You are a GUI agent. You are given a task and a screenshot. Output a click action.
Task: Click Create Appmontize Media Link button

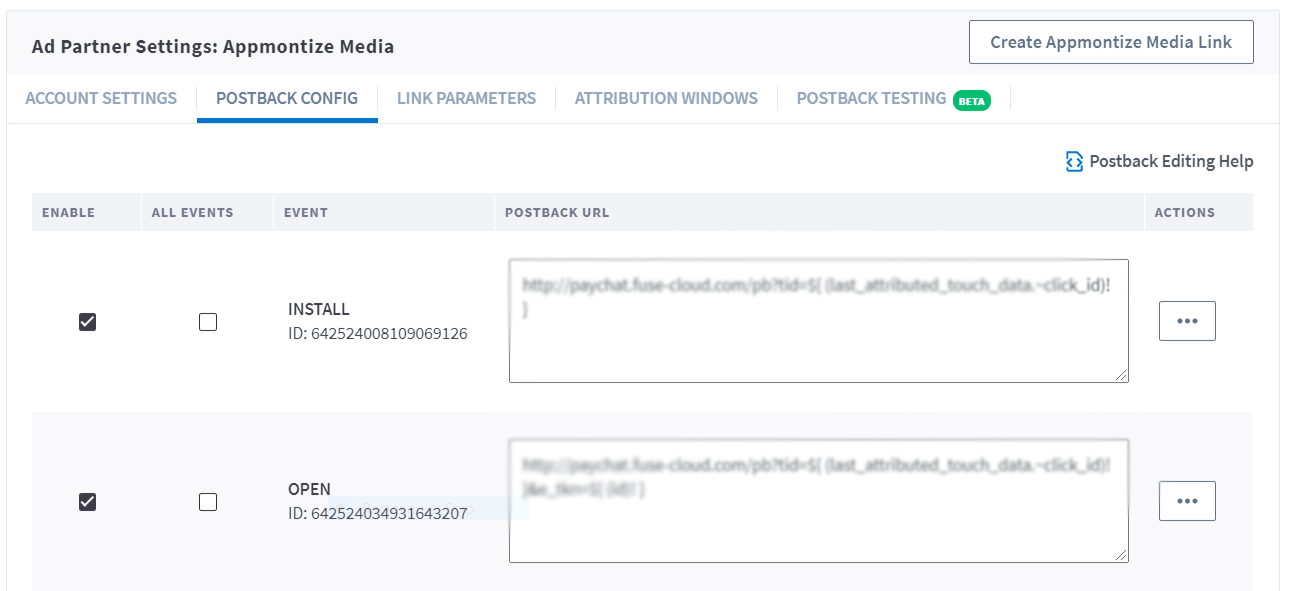[x=1111, y=42]
